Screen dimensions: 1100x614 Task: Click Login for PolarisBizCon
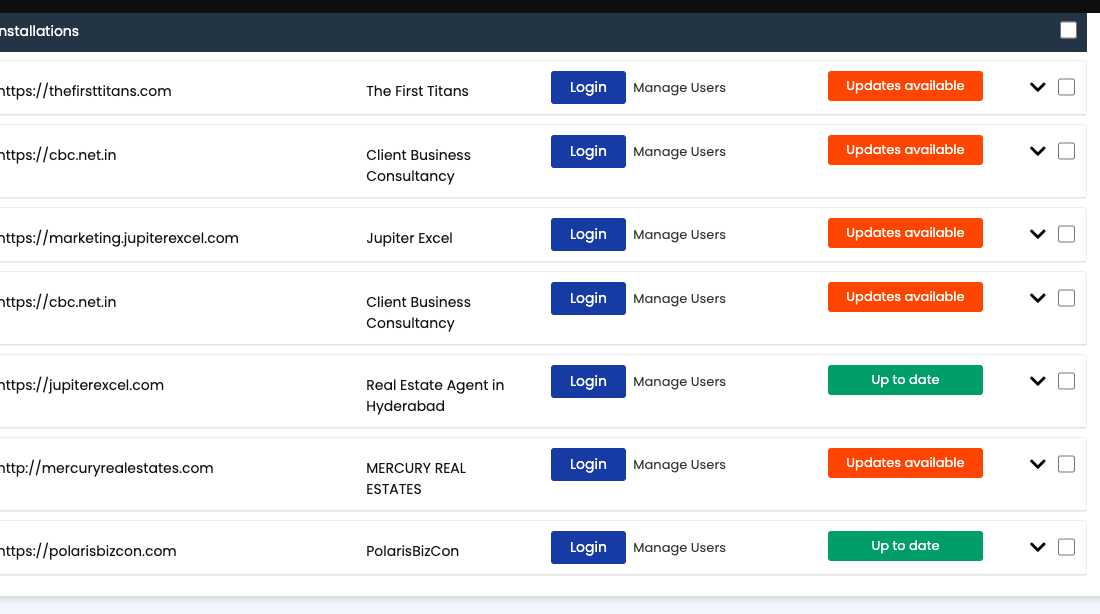click(x=588, y=547)
